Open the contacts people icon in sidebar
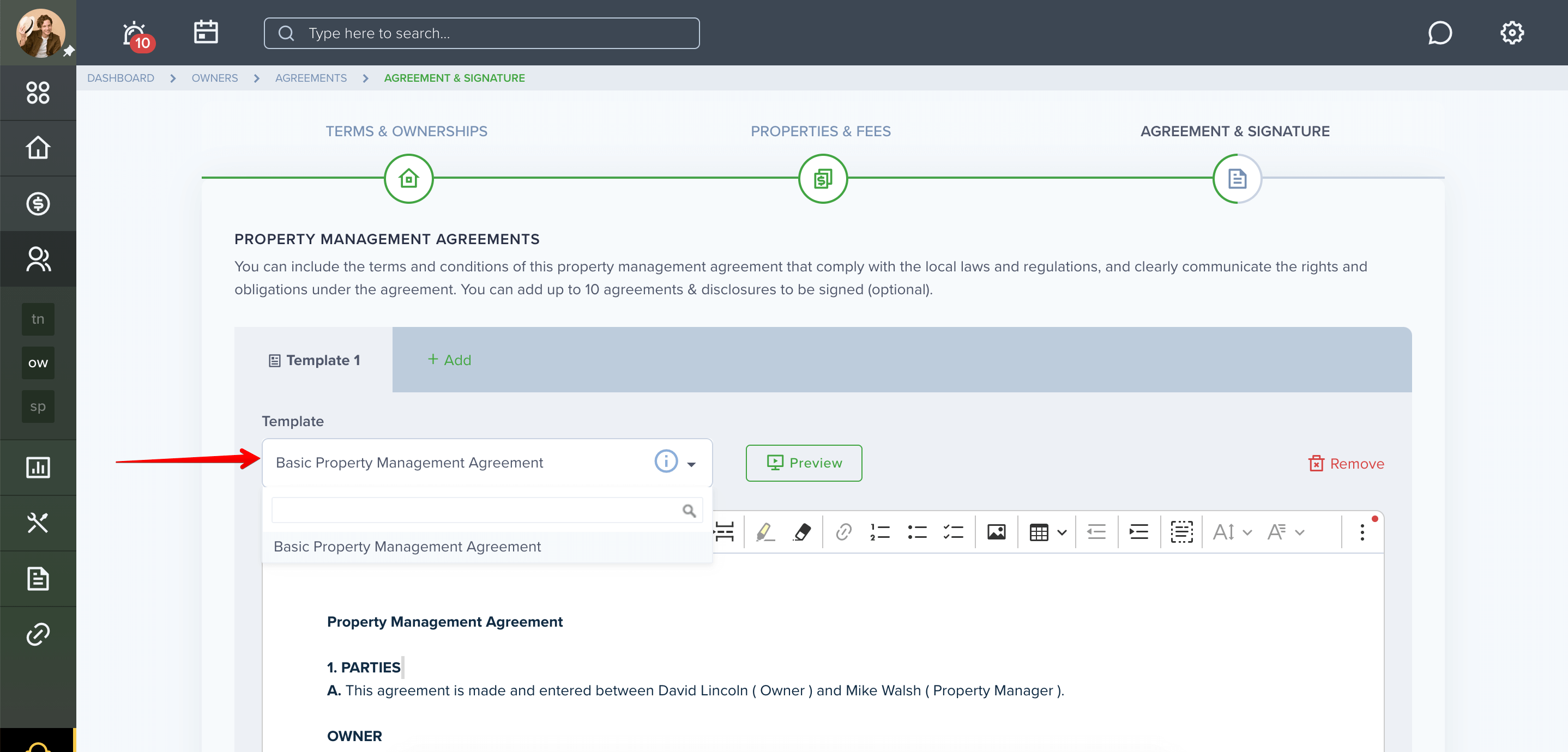 click(x=38, y=259)
